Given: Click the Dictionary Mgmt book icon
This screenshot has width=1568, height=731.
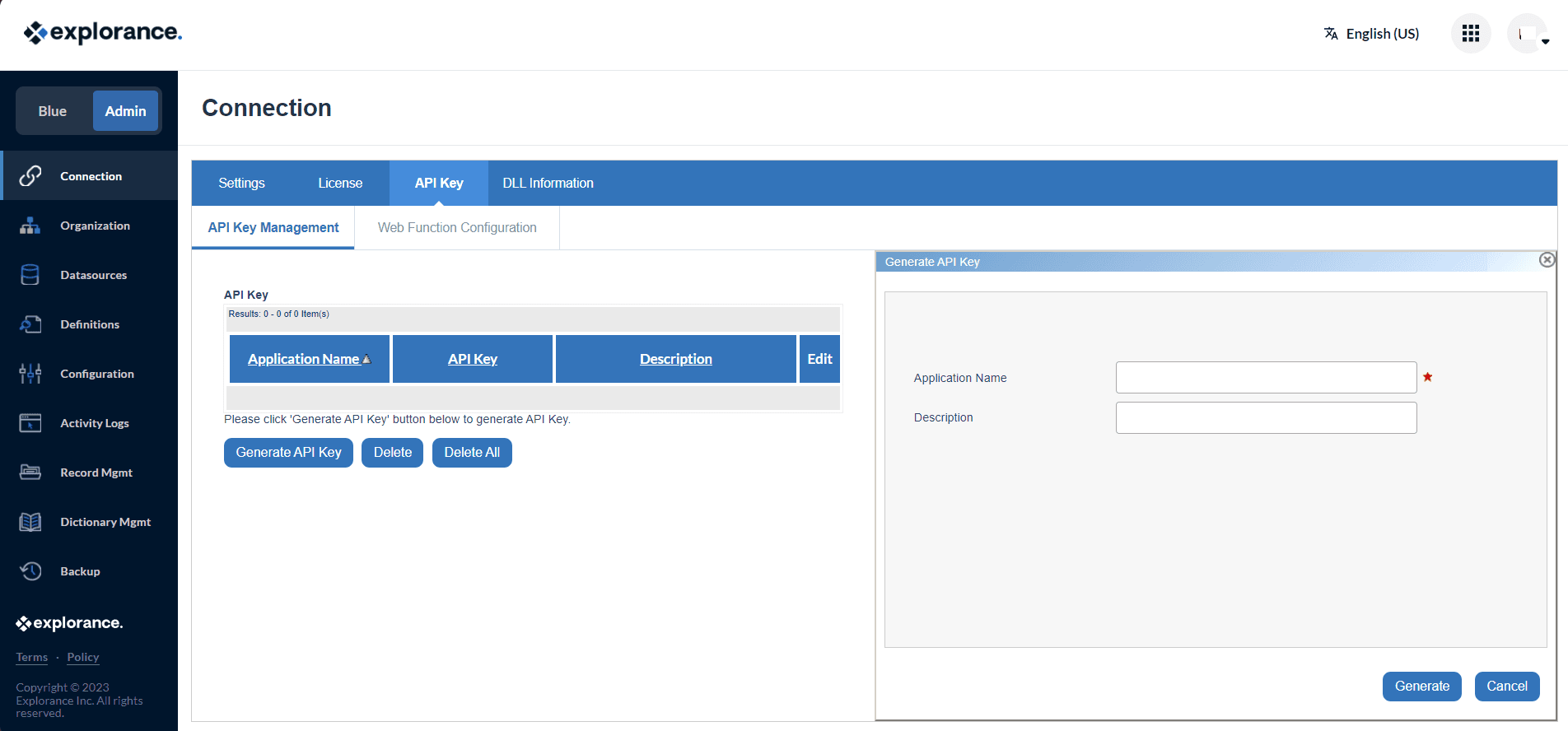Looking at the screenshot, I should coord(30,521).
